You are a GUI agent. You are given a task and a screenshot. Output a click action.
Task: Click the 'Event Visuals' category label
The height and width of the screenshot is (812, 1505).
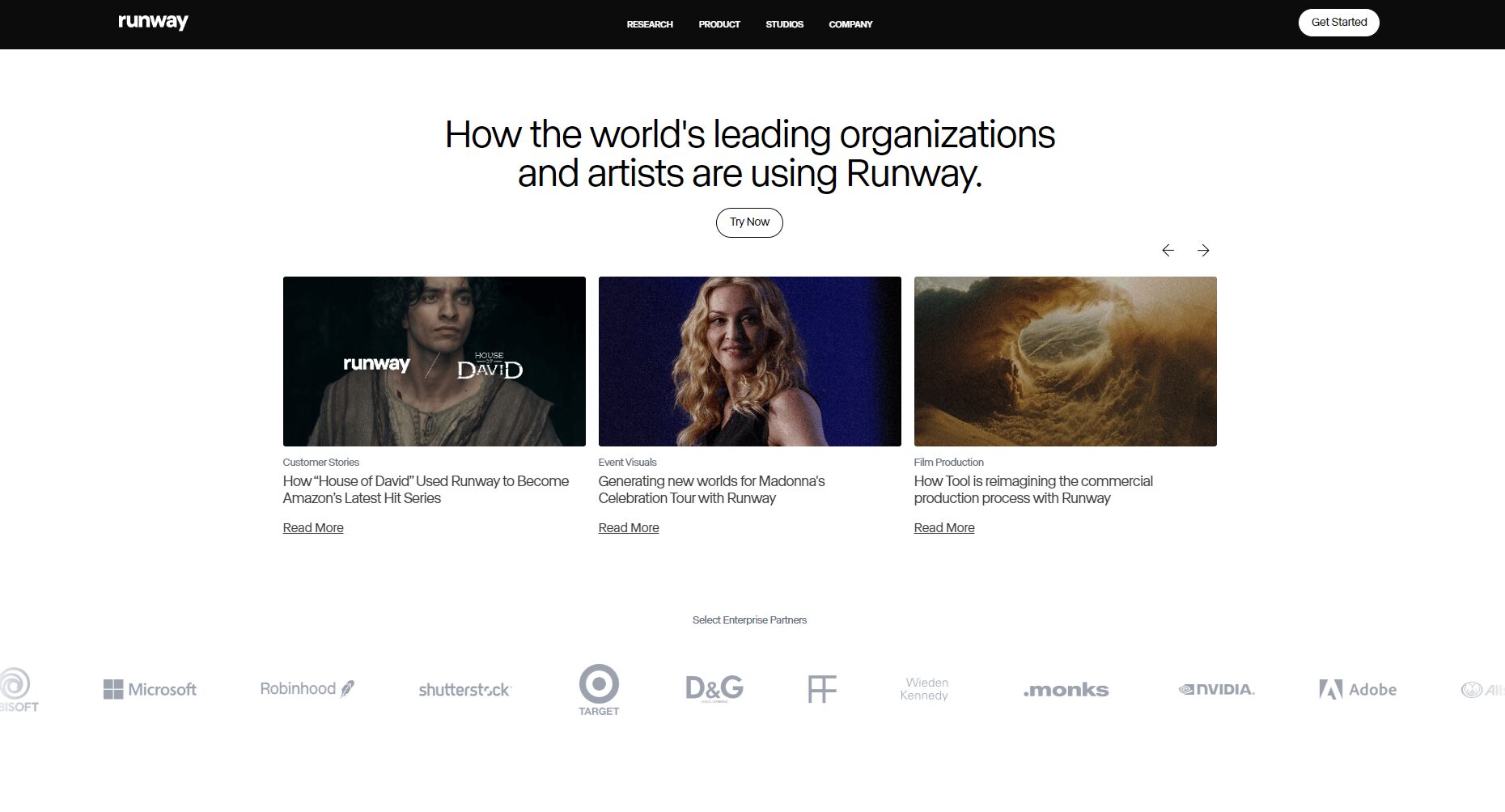coord(627,463)
